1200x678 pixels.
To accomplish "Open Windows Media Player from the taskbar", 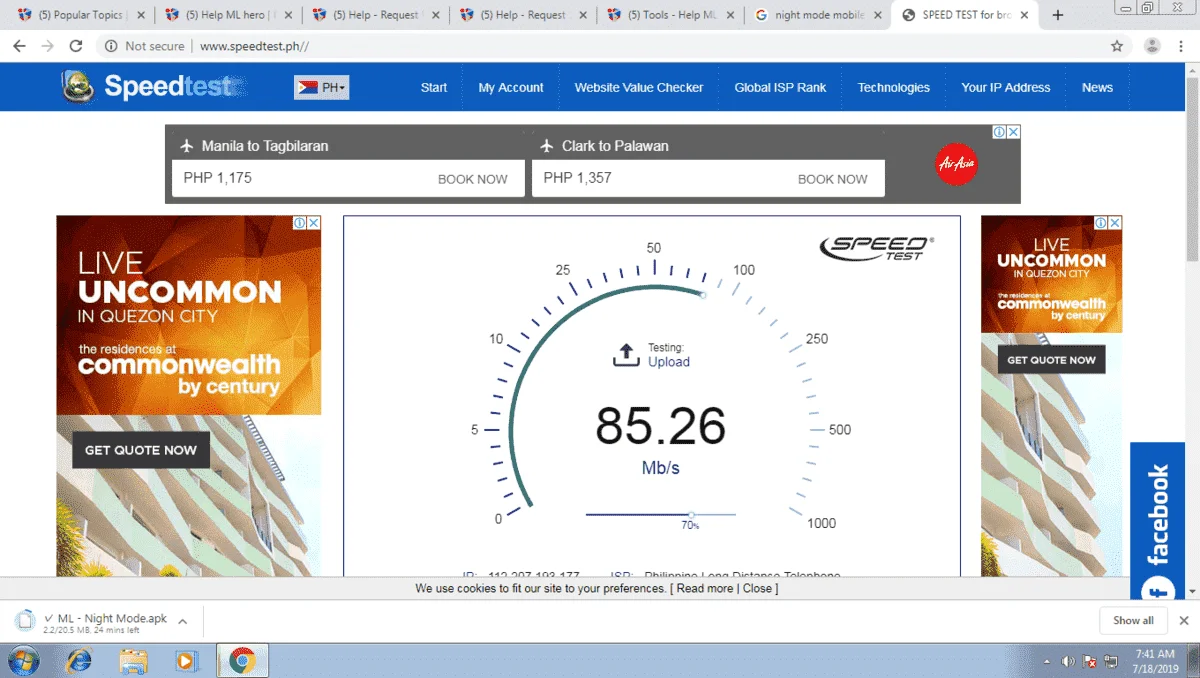I will 186,661.
